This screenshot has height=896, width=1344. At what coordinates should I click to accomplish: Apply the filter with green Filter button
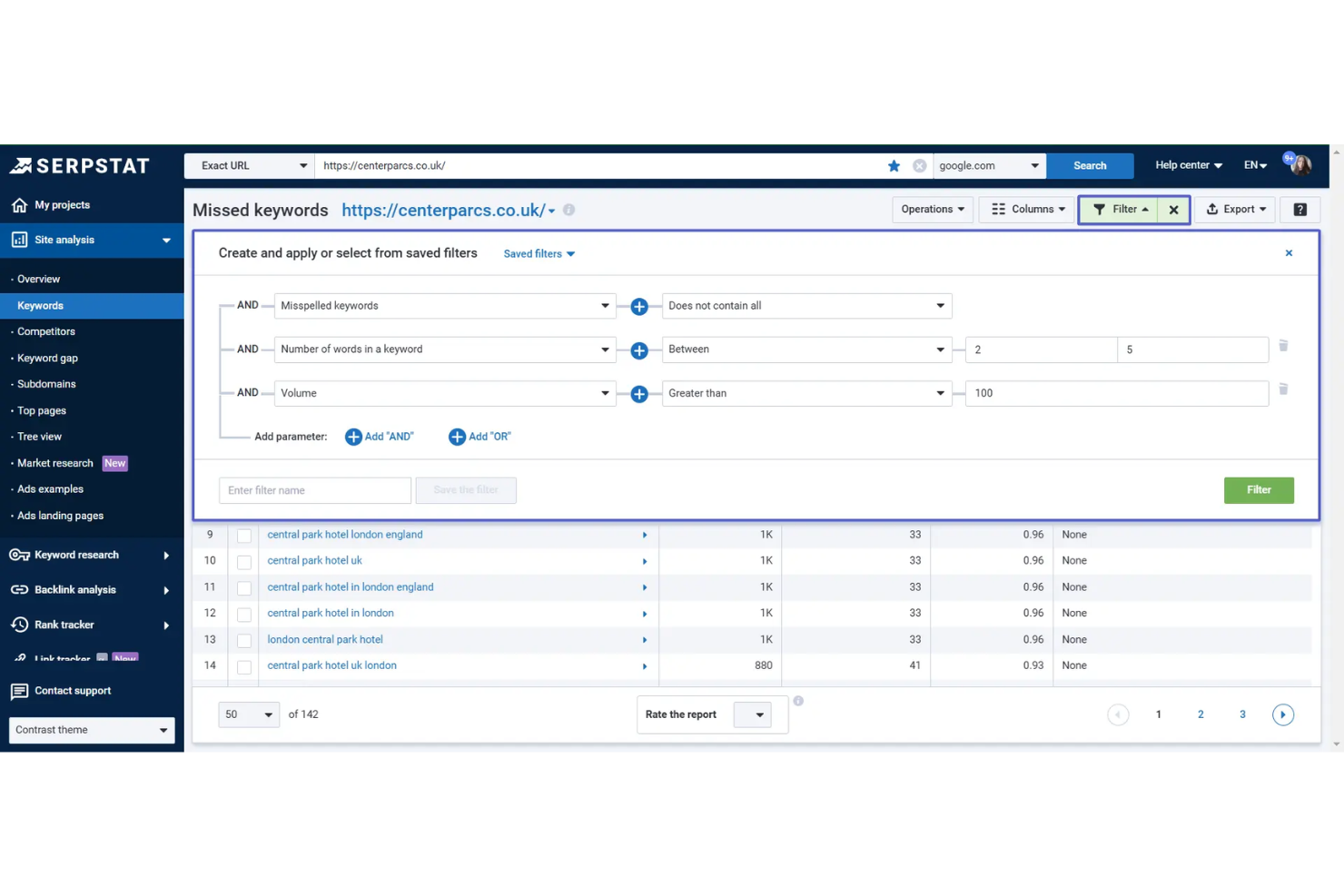pos(1259,490)
